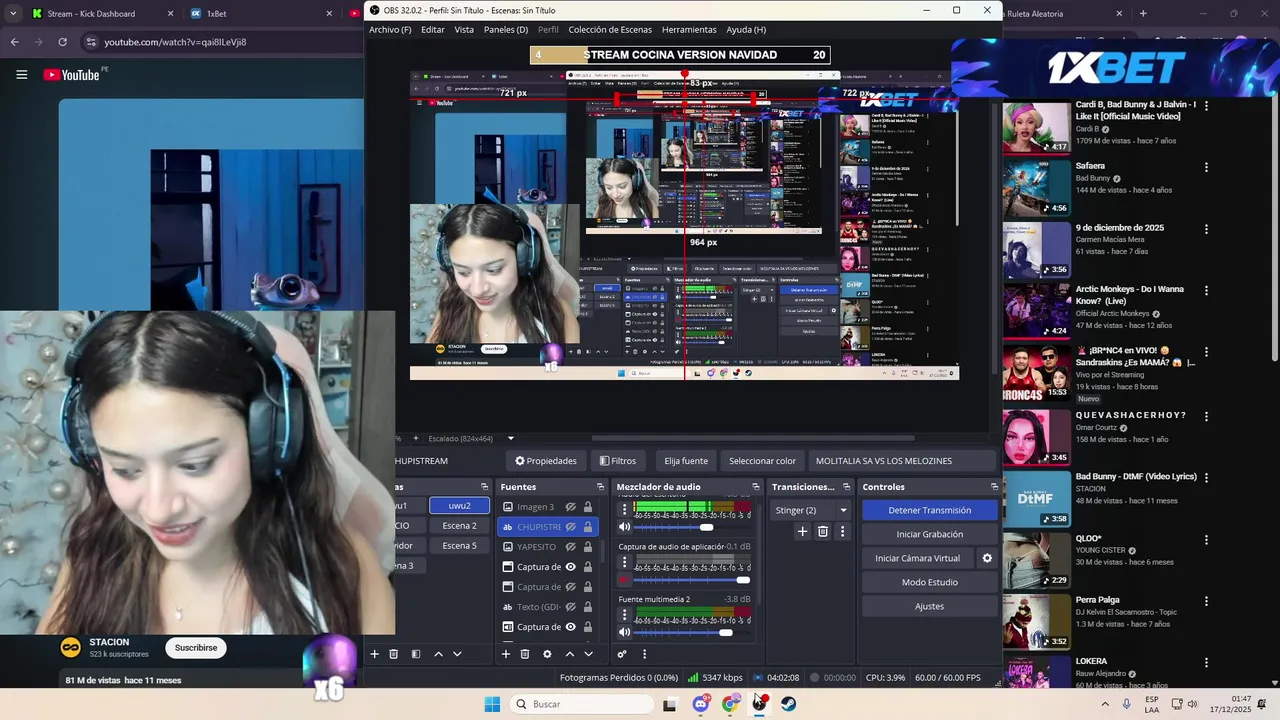Screen dimensions: 1280x720
Task: Unlock the Imagen 3 source
Action: (x=588, y=507)
